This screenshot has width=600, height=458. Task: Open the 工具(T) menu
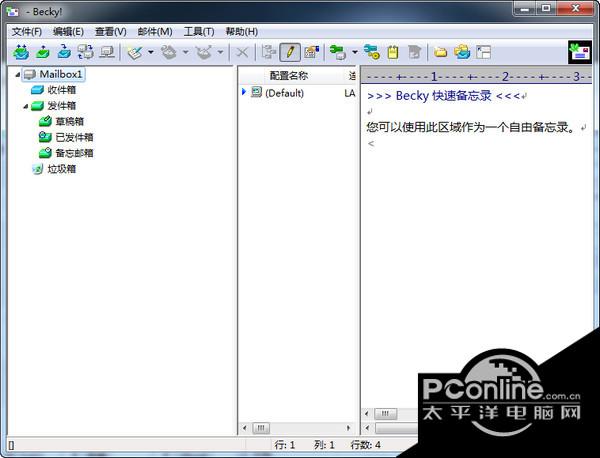pos(199,31)
